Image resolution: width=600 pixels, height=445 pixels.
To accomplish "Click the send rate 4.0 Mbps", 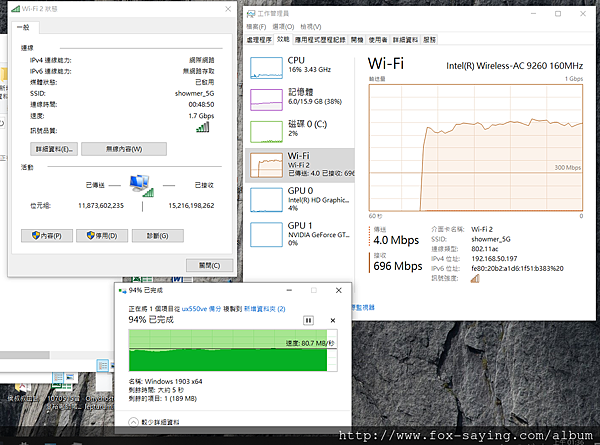I will coord(396,240).
